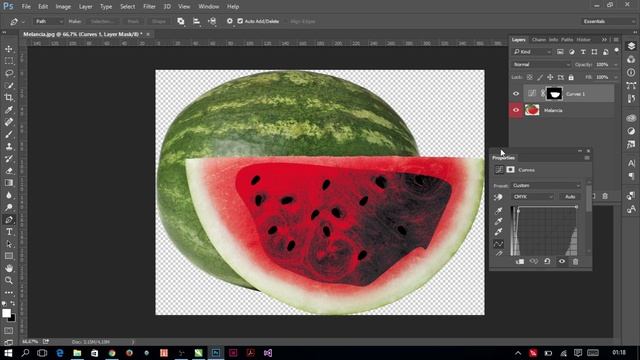Select the Rectangular Marquee tool
640x360 pixels.
click(9, 61)
